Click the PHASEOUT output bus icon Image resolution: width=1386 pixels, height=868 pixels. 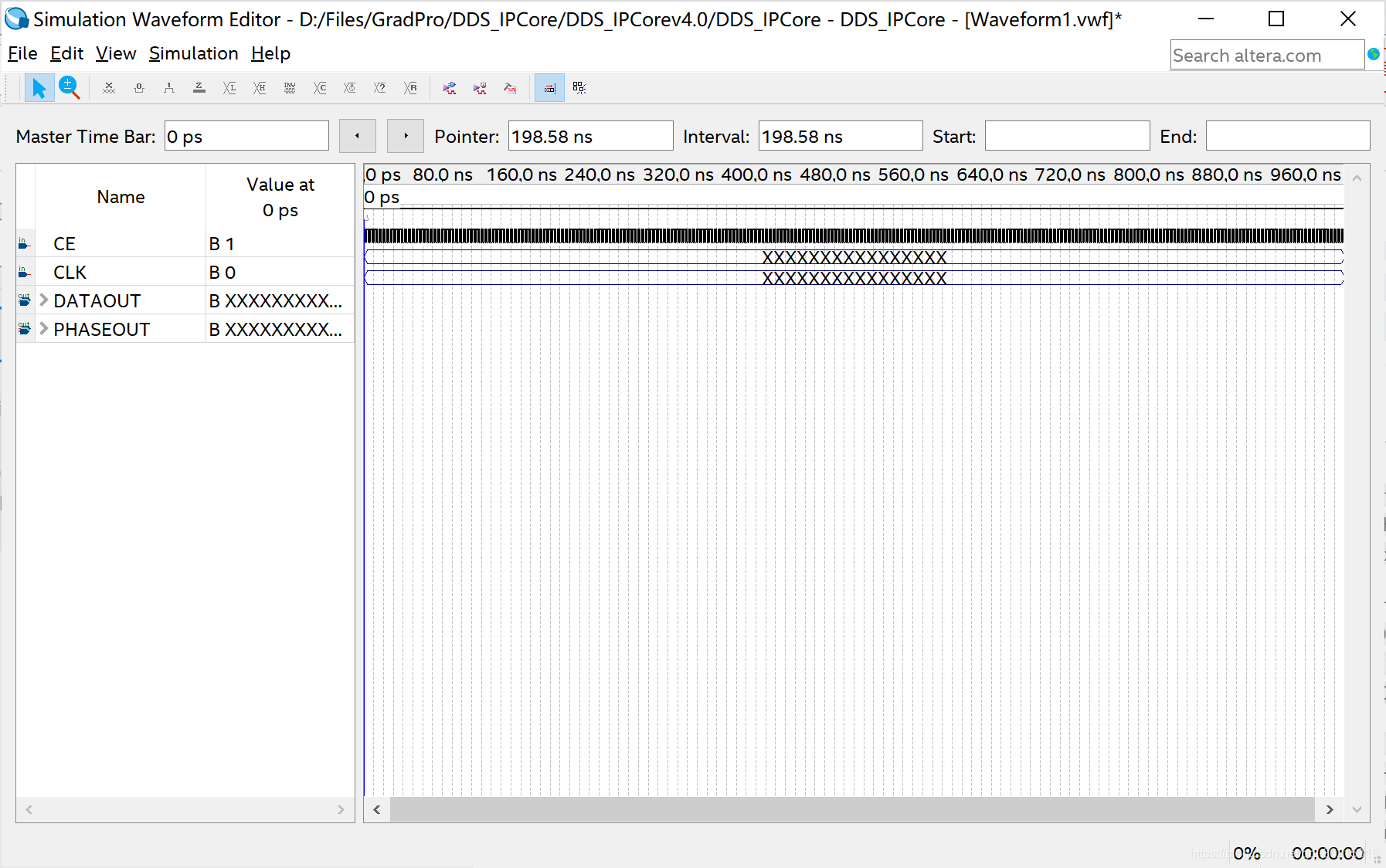click(24, 329)
